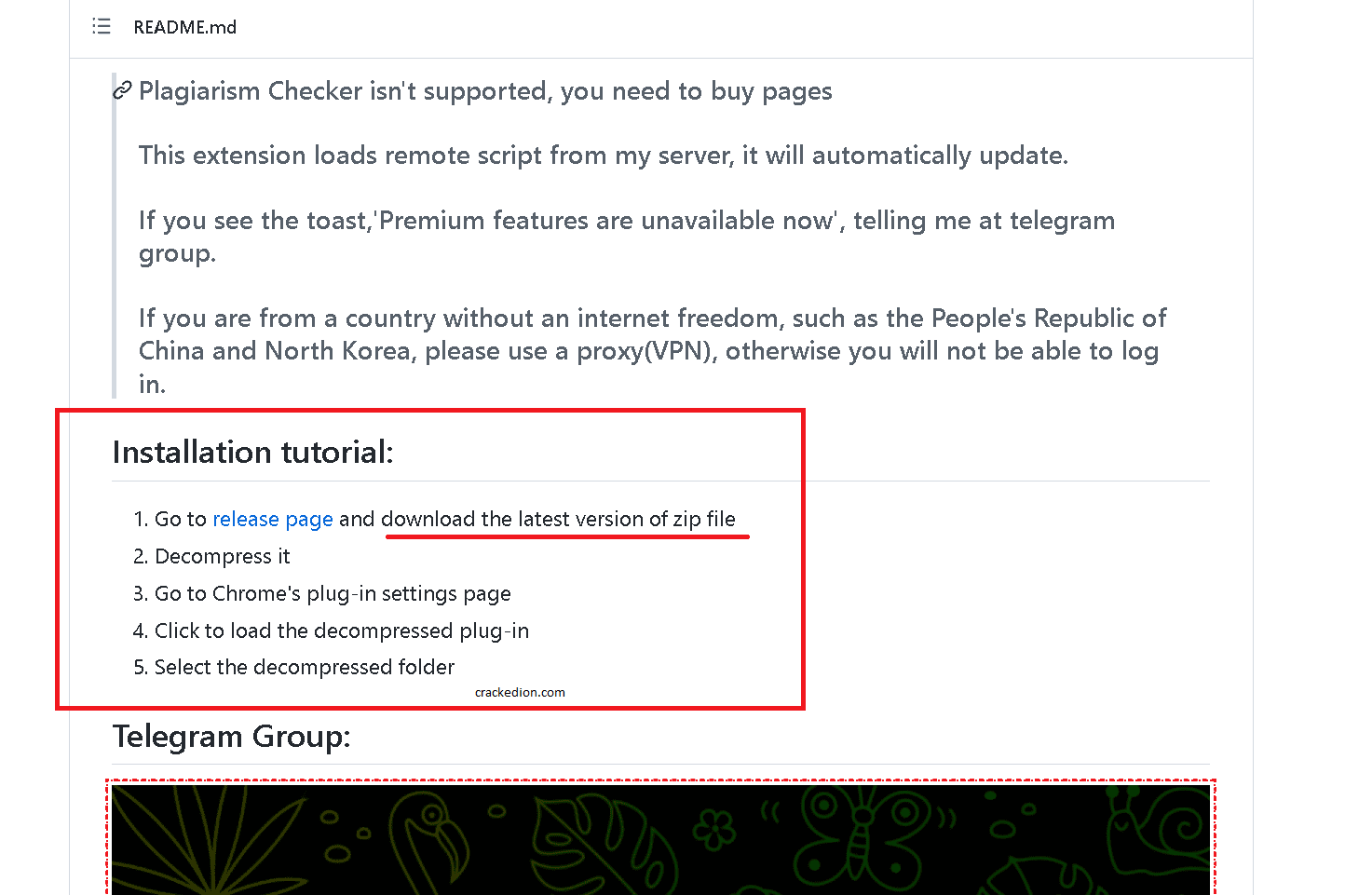Image resolution: width=1372 pixels, height=895 pixels.
Task: Click the butterfly drawing in the banner
Action: [862, 833]
